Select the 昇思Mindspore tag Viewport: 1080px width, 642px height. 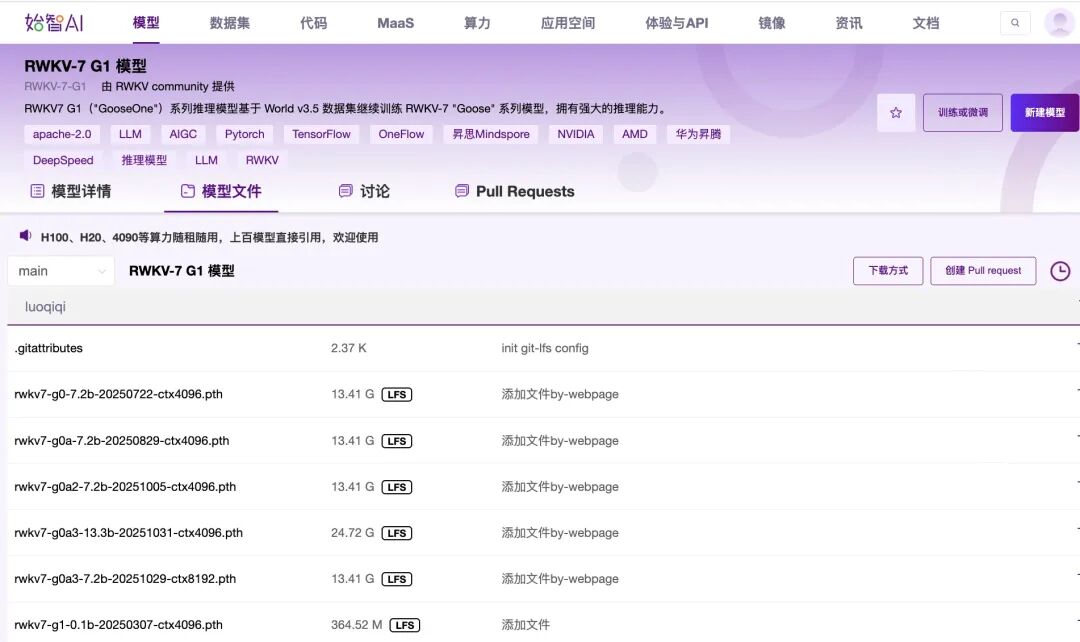point(491,134)
